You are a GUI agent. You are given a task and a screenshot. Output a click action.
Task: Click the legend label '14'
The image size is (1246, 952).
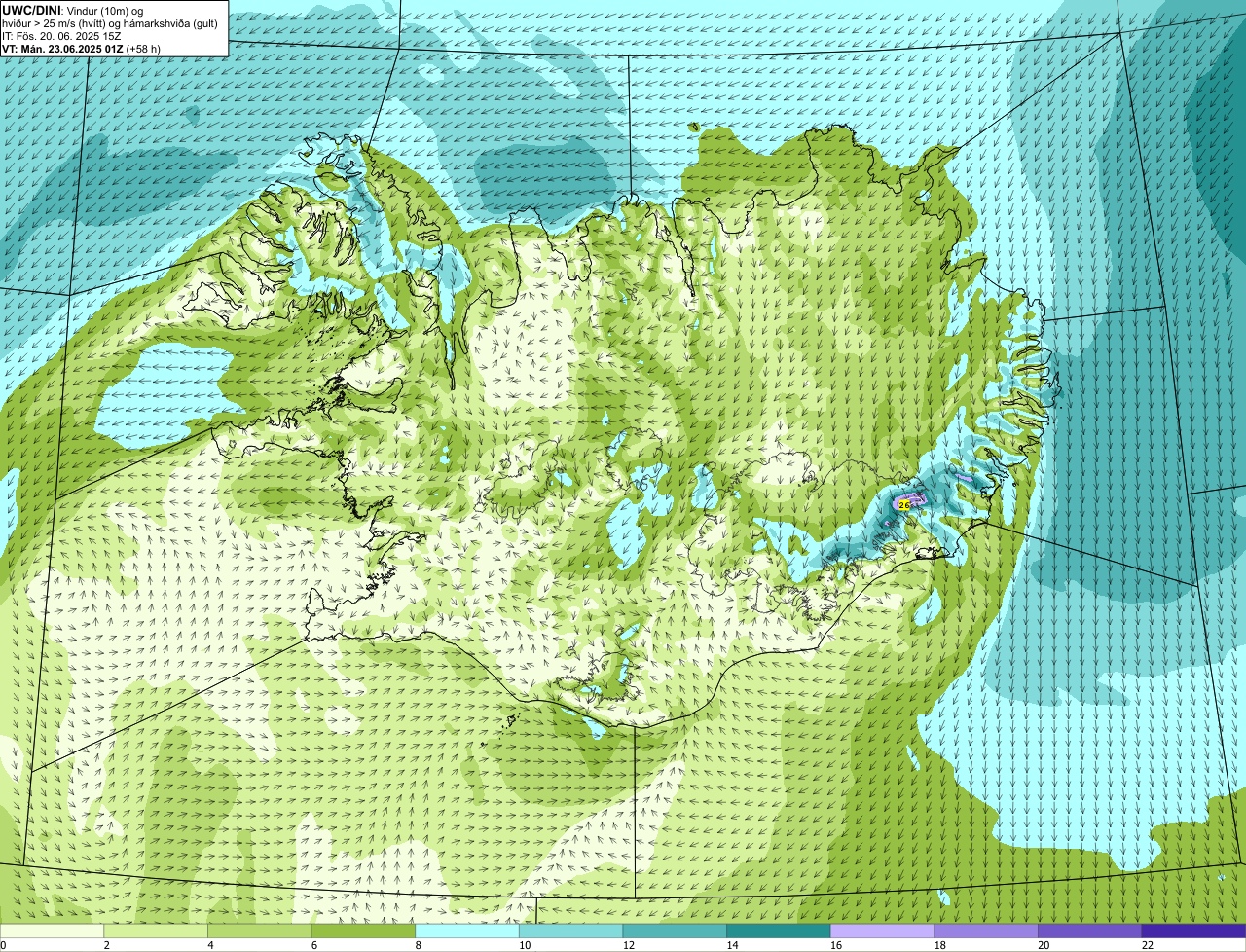pos(732,945)
